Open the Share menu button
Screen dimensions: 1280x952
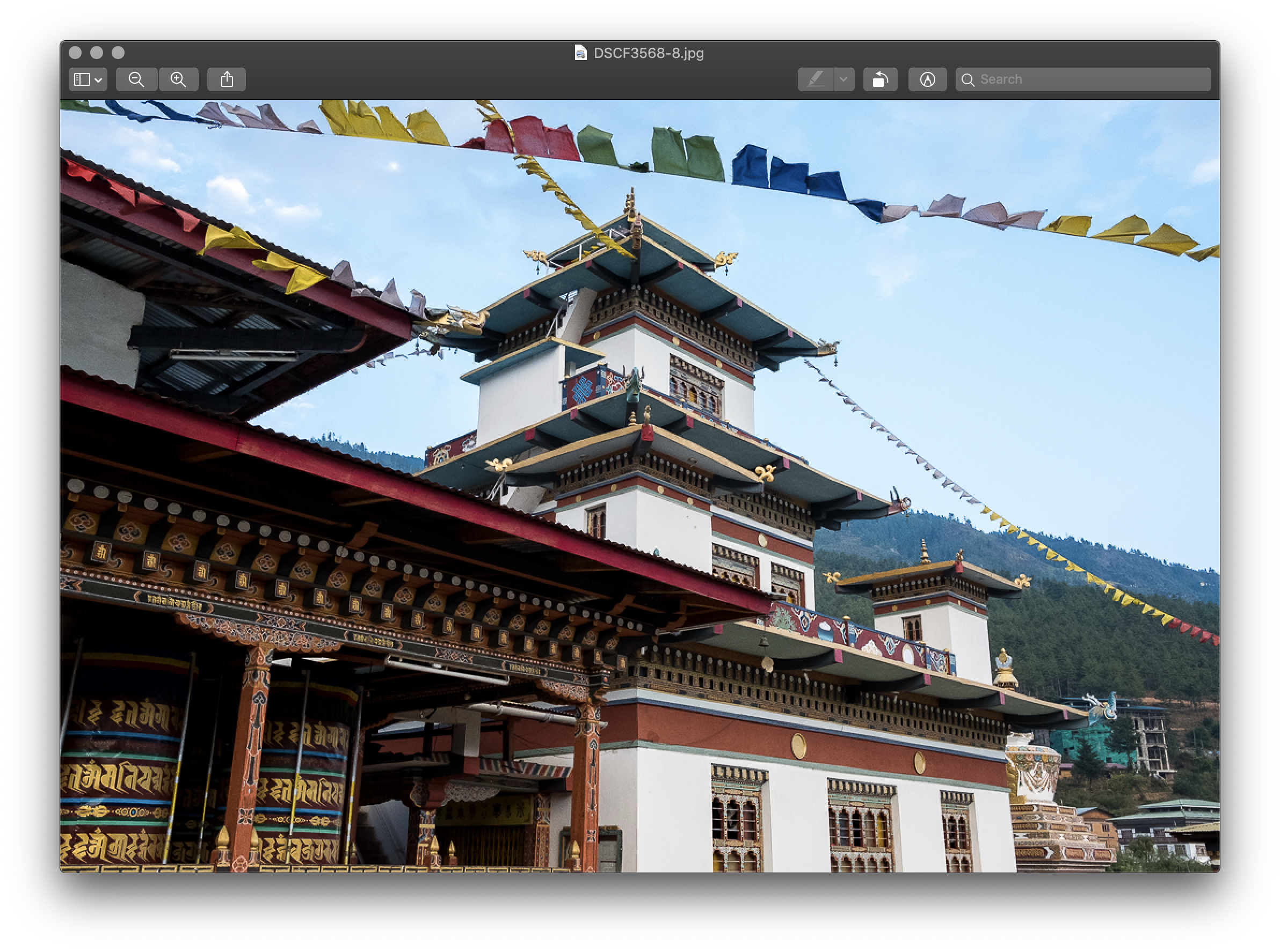tap(227, 79)
